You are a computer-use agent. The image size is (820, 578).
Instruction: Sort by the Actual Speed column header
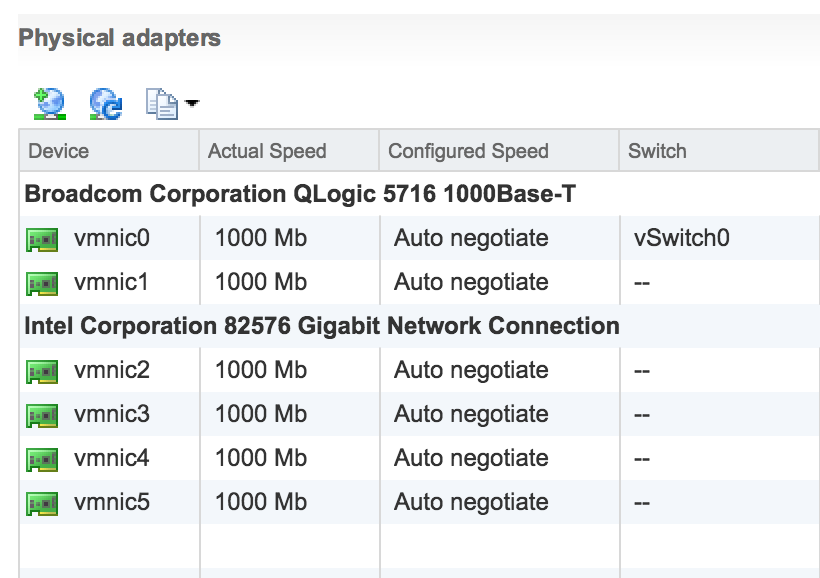tap(289, 151)
